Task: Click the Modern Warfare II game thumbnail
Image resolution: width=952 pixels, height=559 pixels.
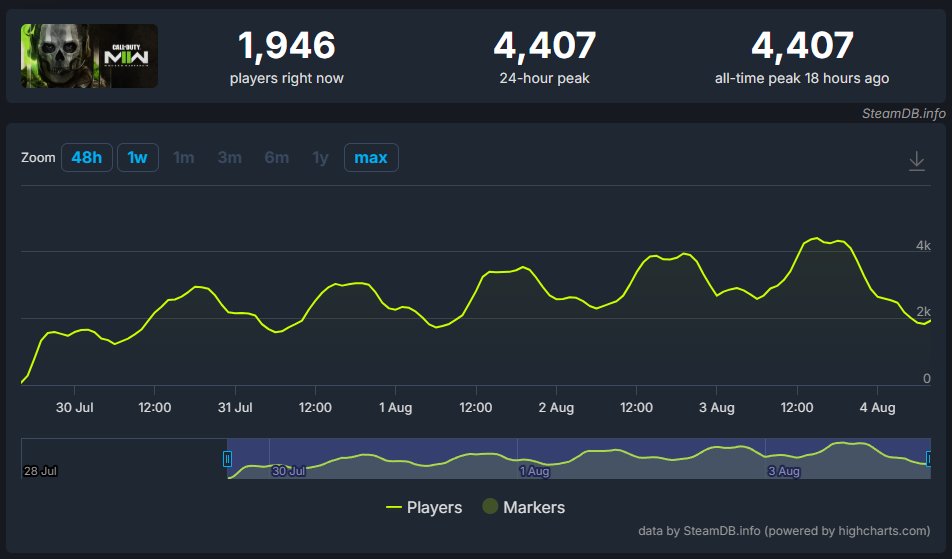Action: [89, 56]
